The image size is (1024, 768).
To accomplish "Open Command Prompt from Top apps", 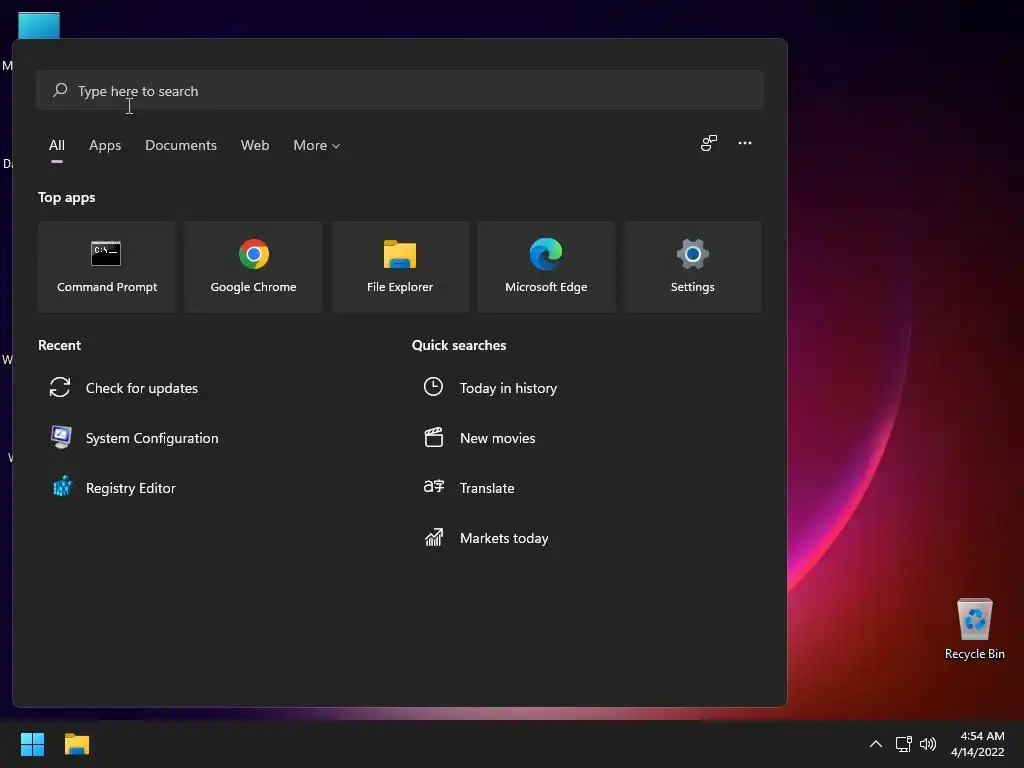I will point(107,266).
